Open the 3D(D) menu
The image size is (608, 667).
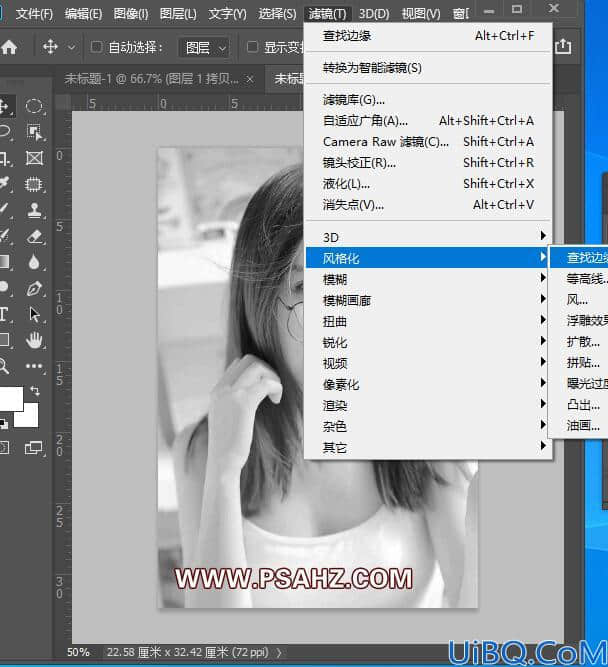point(374,14)
